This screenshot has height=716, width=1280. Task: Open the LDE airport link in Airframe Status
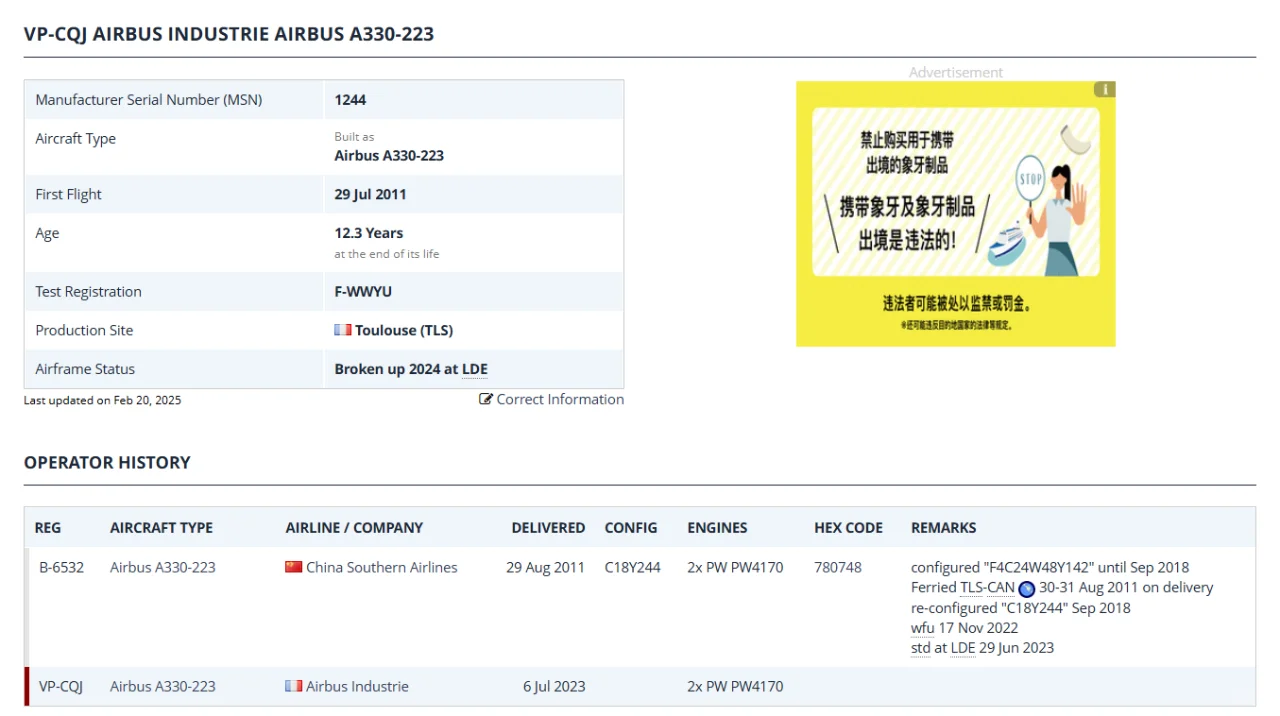(x=475, y=369)
